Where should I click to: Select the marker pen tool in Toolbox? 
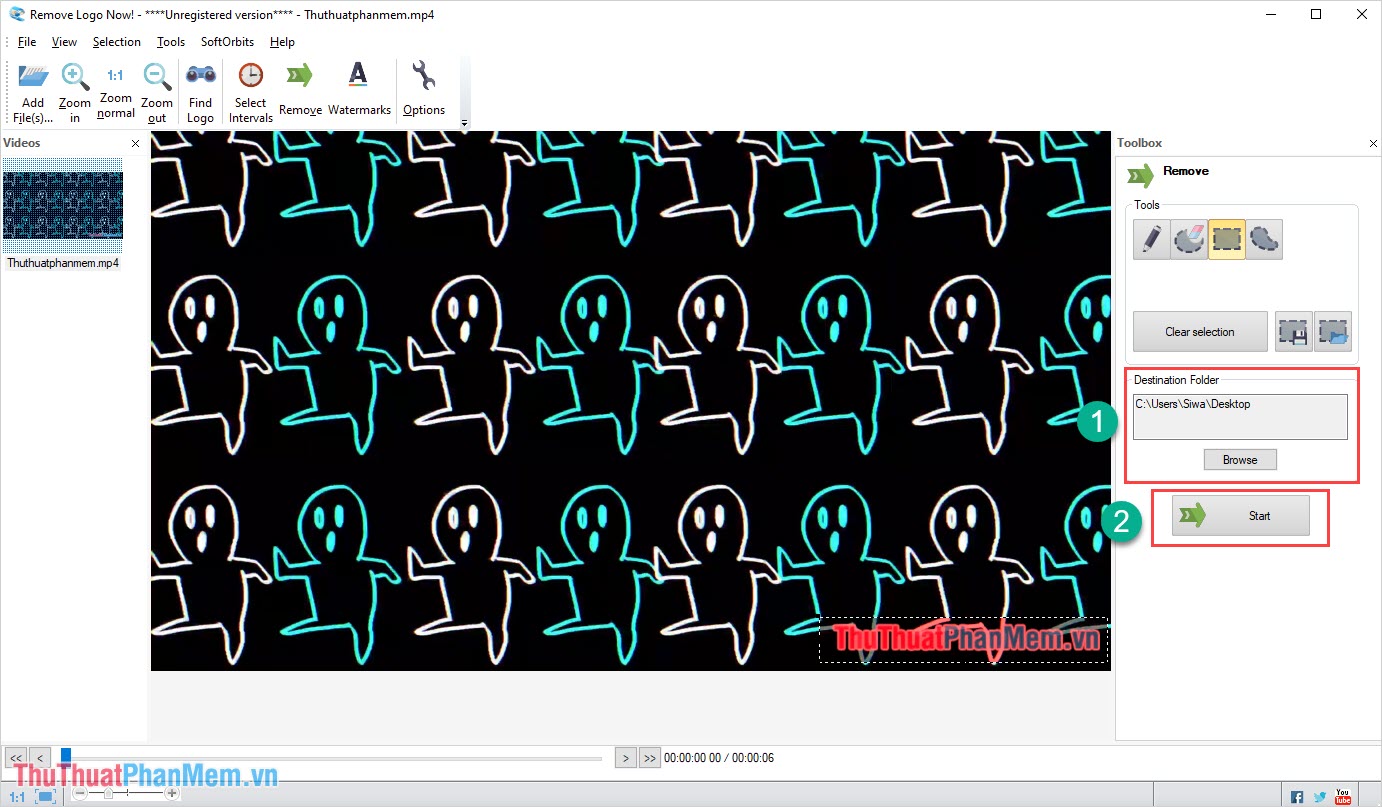[1151, 239]
